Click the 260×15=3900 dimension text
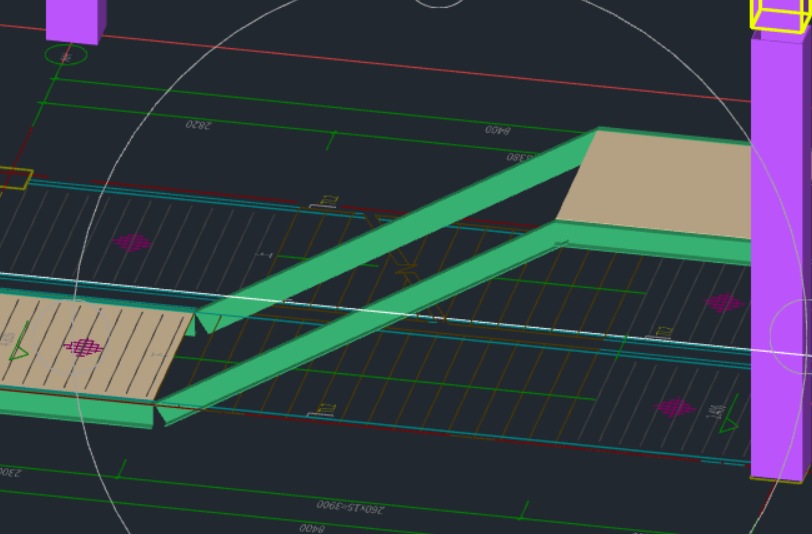Image resolution: width=812 pixels, height=534 pixels. [351, 507]
